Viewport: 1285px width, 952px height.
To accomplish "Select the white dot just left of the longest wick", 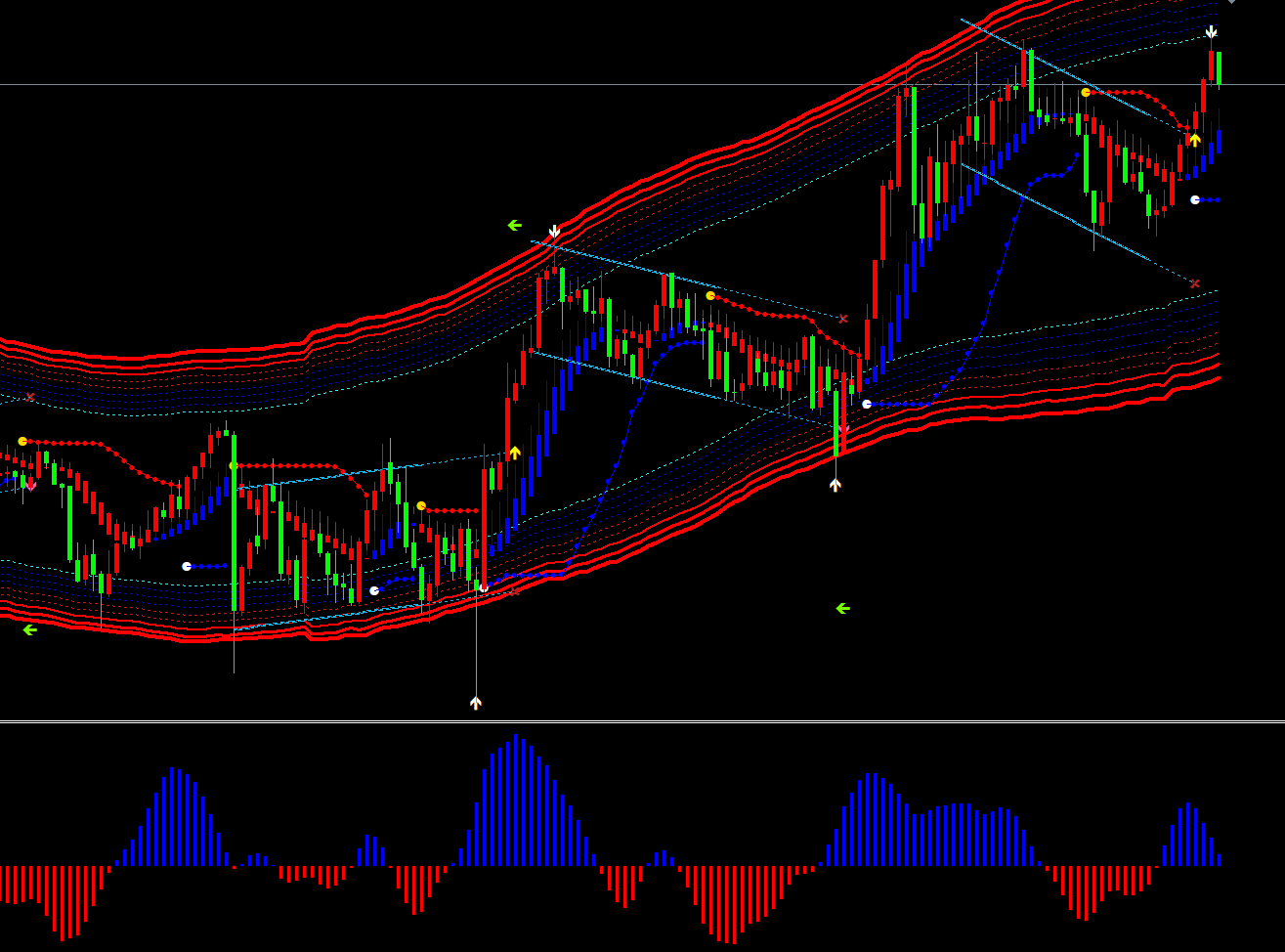I will point(374,590).
